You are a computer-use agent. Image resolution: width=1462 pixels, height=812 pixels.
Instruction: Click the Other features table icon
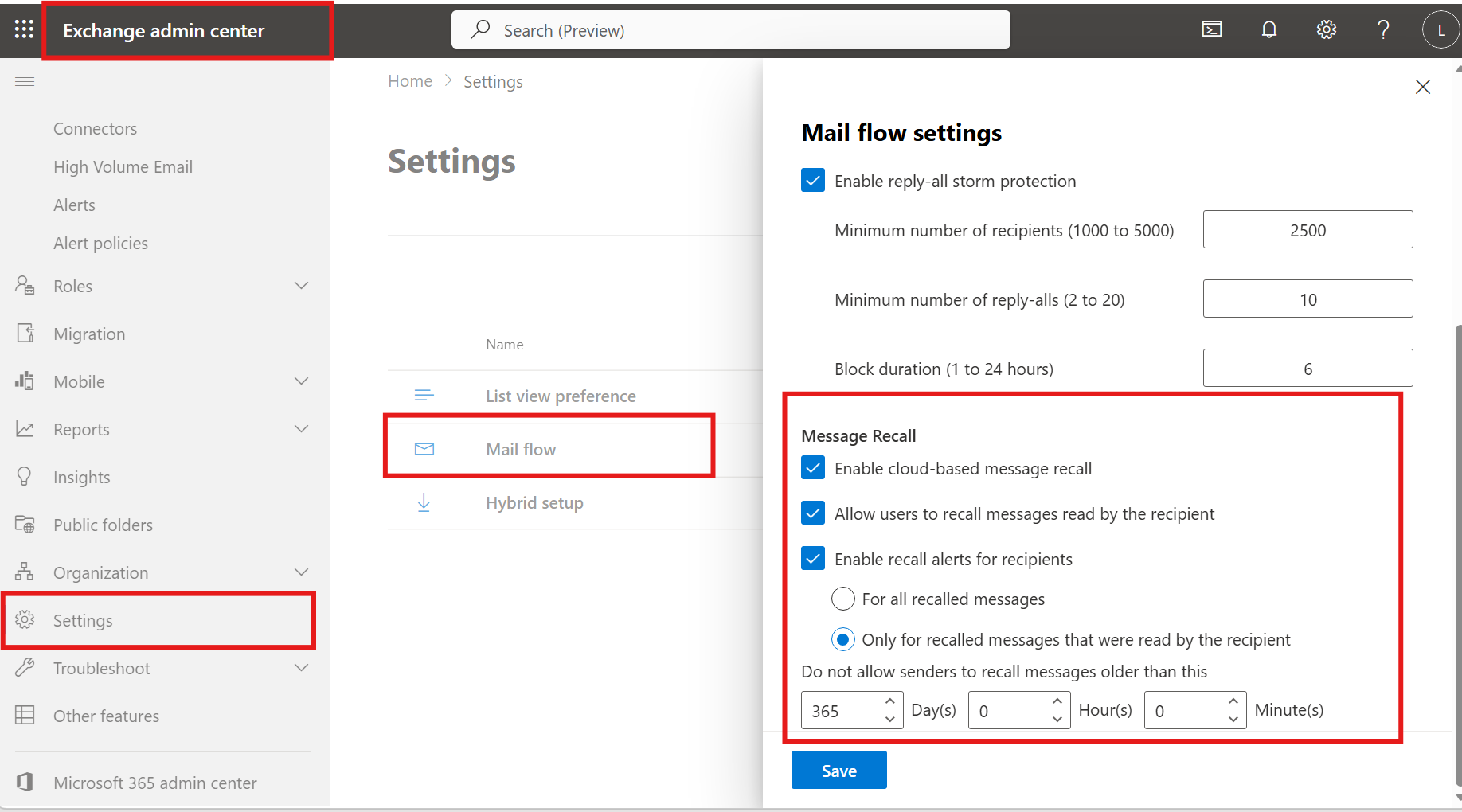(x=25, y=715)
